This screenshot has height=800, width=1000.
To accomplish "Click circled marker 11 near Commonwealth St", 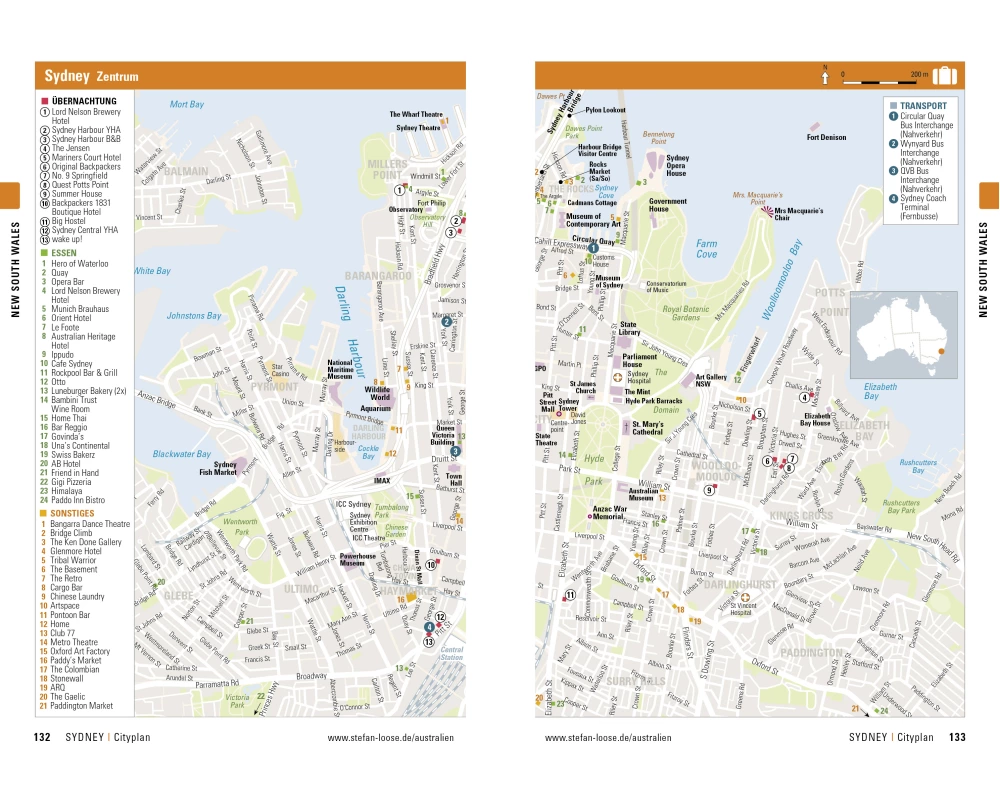I will pos(570,595).
